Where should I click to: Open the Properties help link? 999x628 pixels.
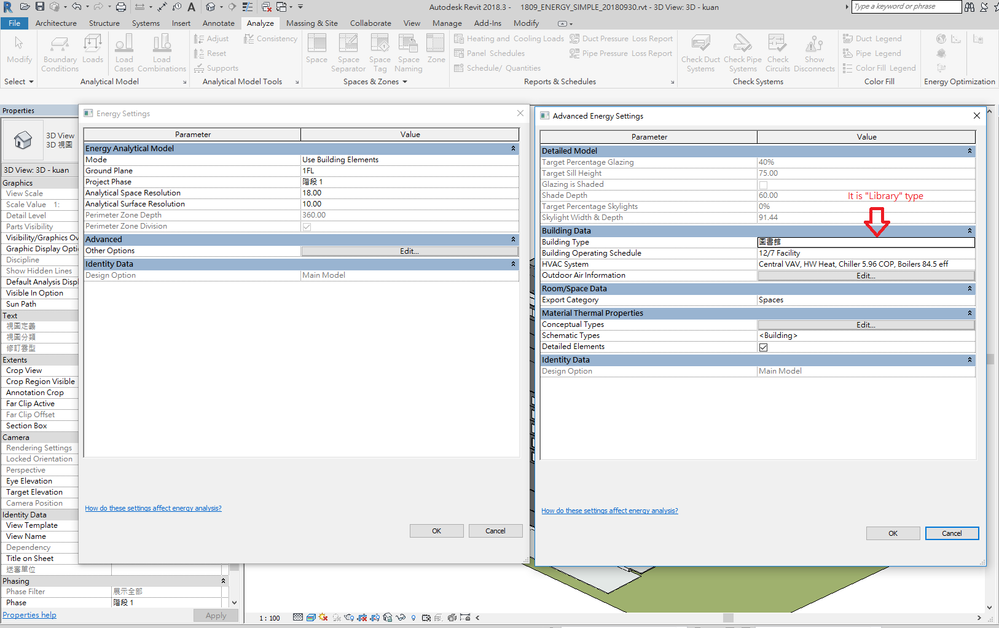tap(29, 615)
